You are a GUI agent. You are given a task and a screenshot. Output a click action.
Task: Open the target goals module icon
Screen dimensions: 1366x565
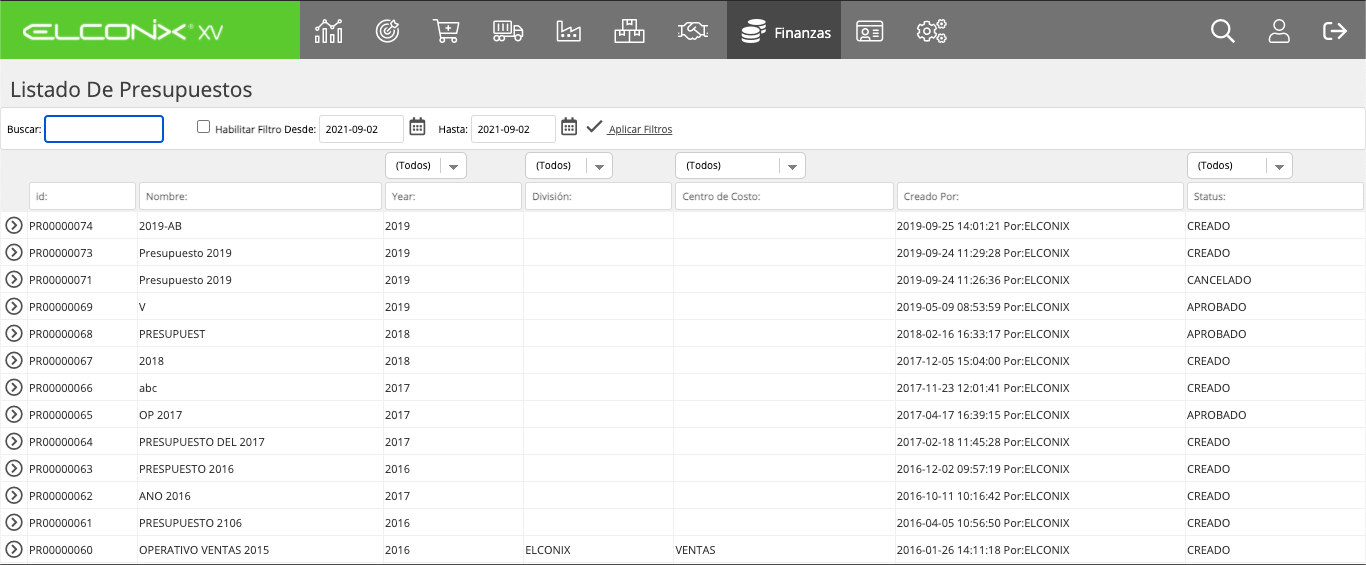tap(387, 31)
